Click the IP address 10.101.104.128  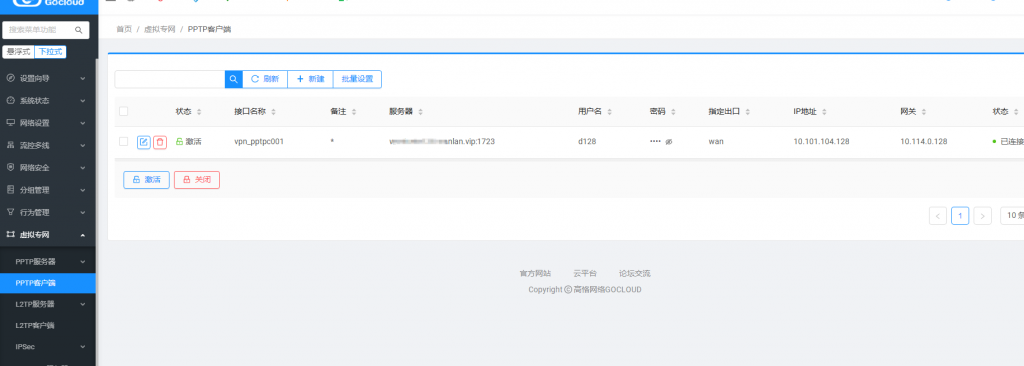pyautogui.click(x=821, y=142)
